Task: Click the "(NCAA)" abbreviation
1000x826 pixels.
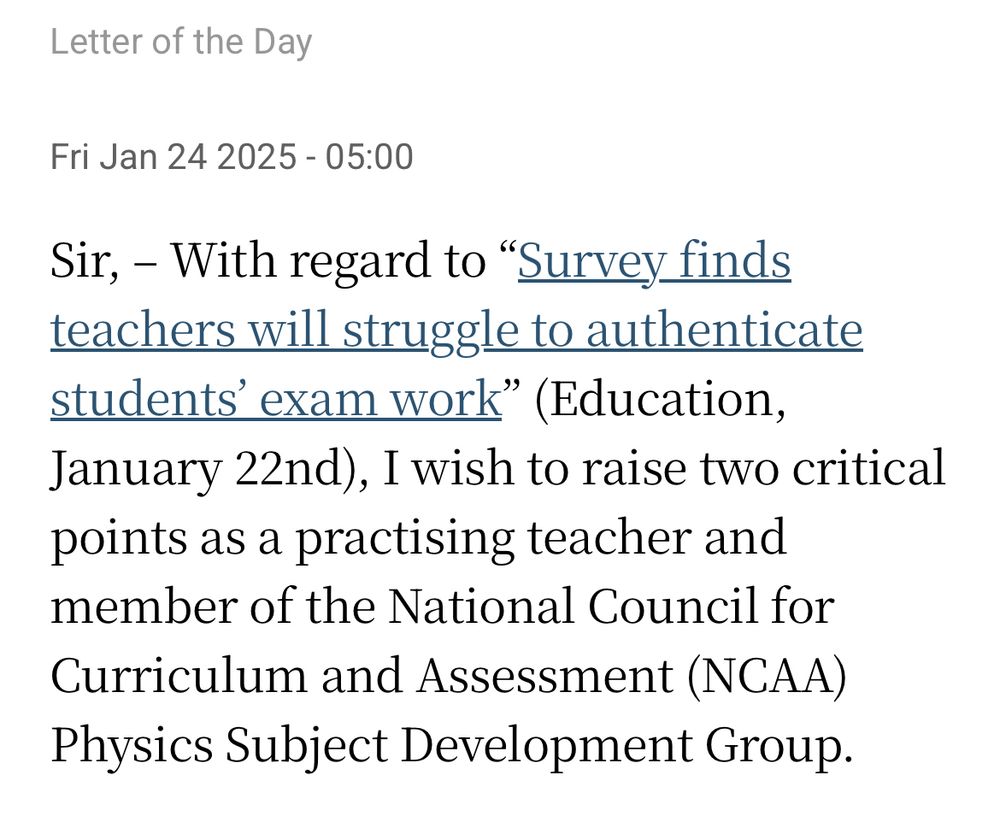Action: (x=767, y=676)
